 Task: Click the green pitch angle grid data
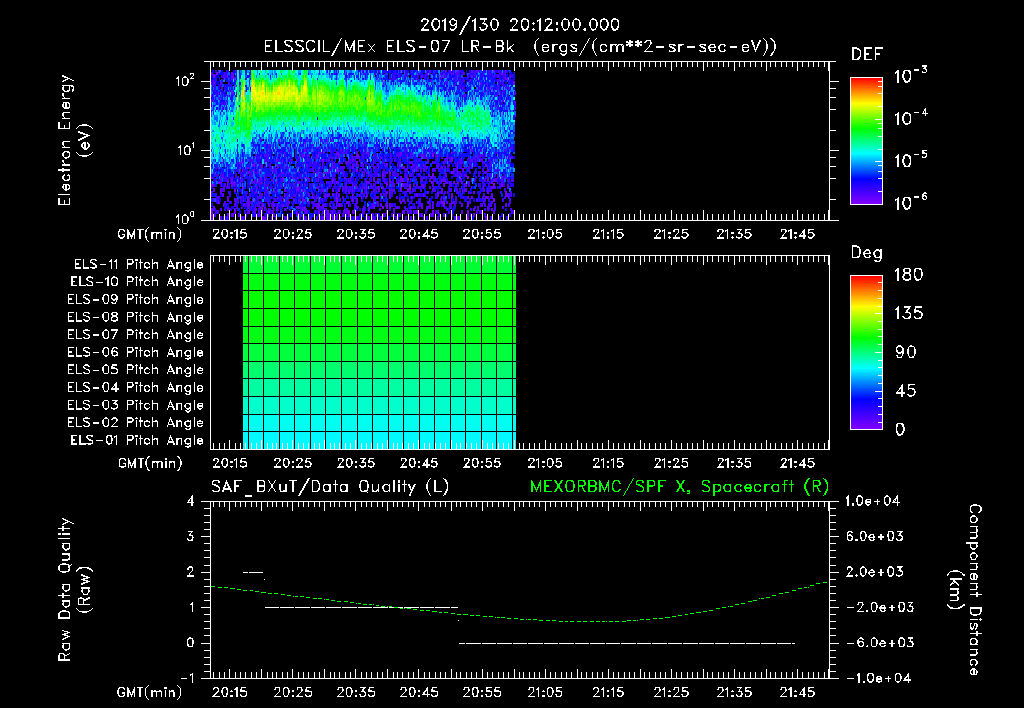click(379, 352)
